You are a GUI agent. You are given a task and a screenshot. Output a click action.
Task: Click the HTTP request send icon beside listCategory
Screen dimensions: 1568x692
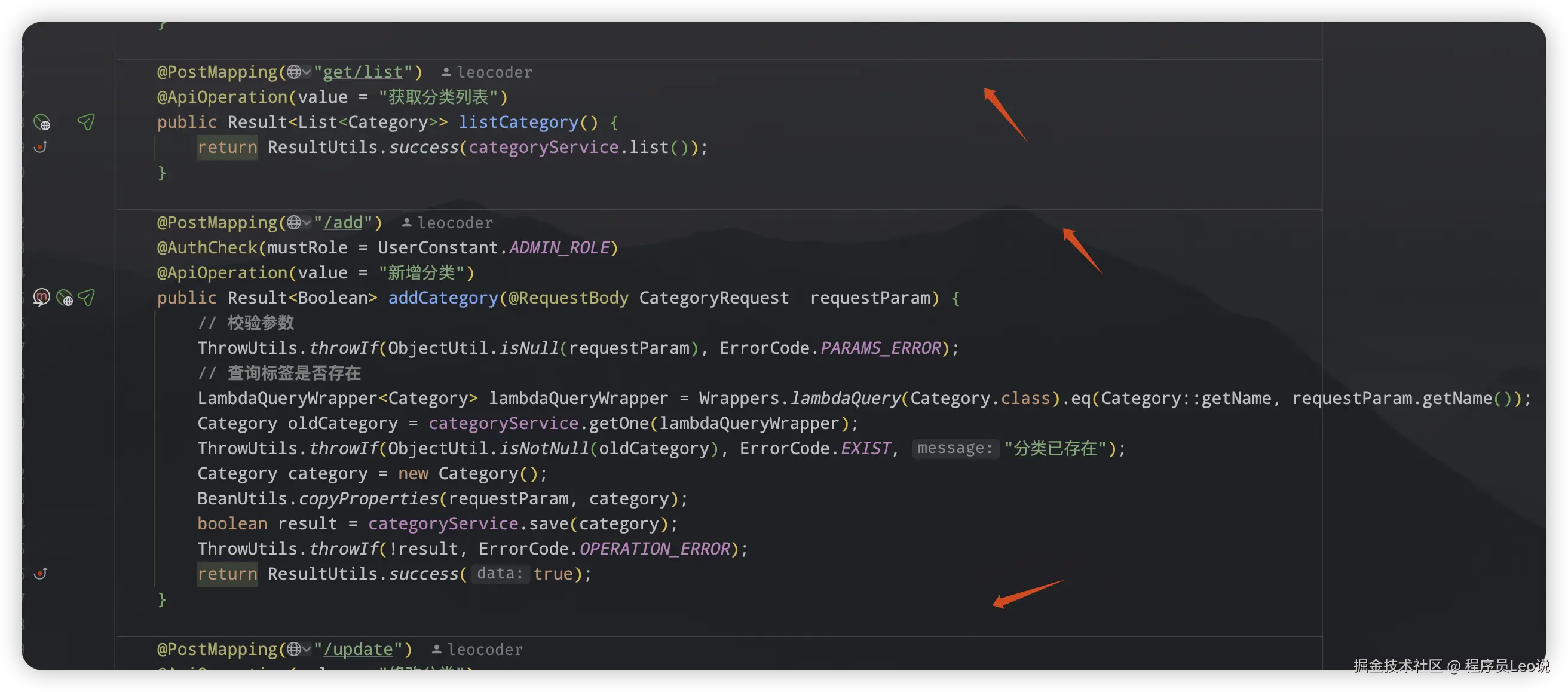pos(86,122)
